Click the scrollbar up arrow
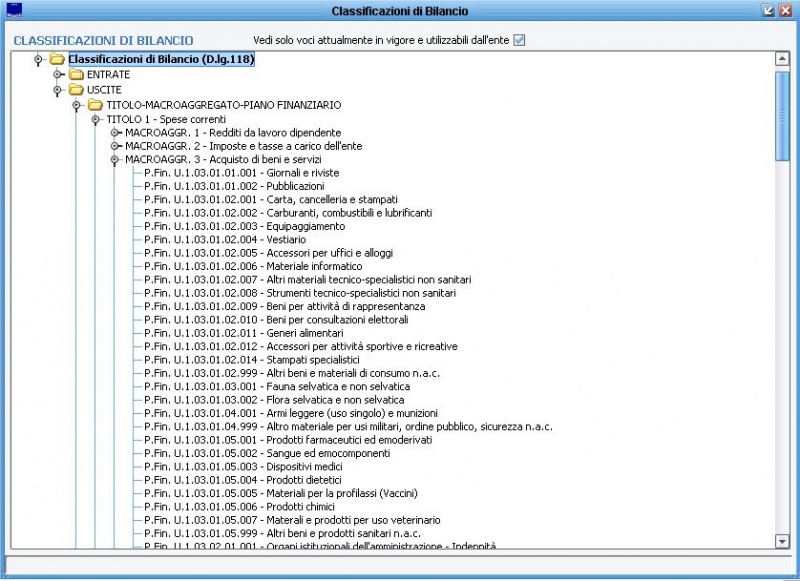 782,59
